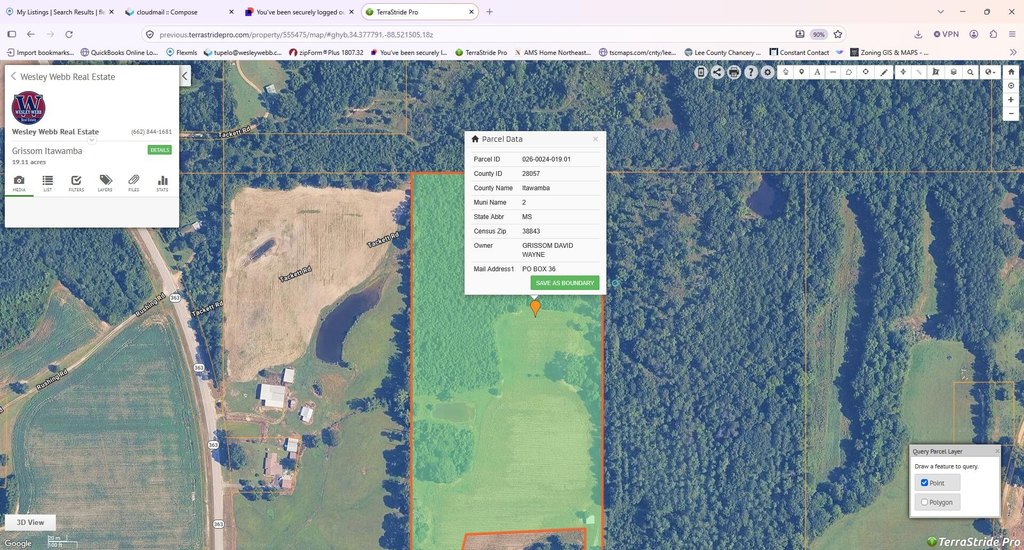Click the green Details button
Screen dimensions: 1024x550
pyautogui.click(x=159, y=150)
